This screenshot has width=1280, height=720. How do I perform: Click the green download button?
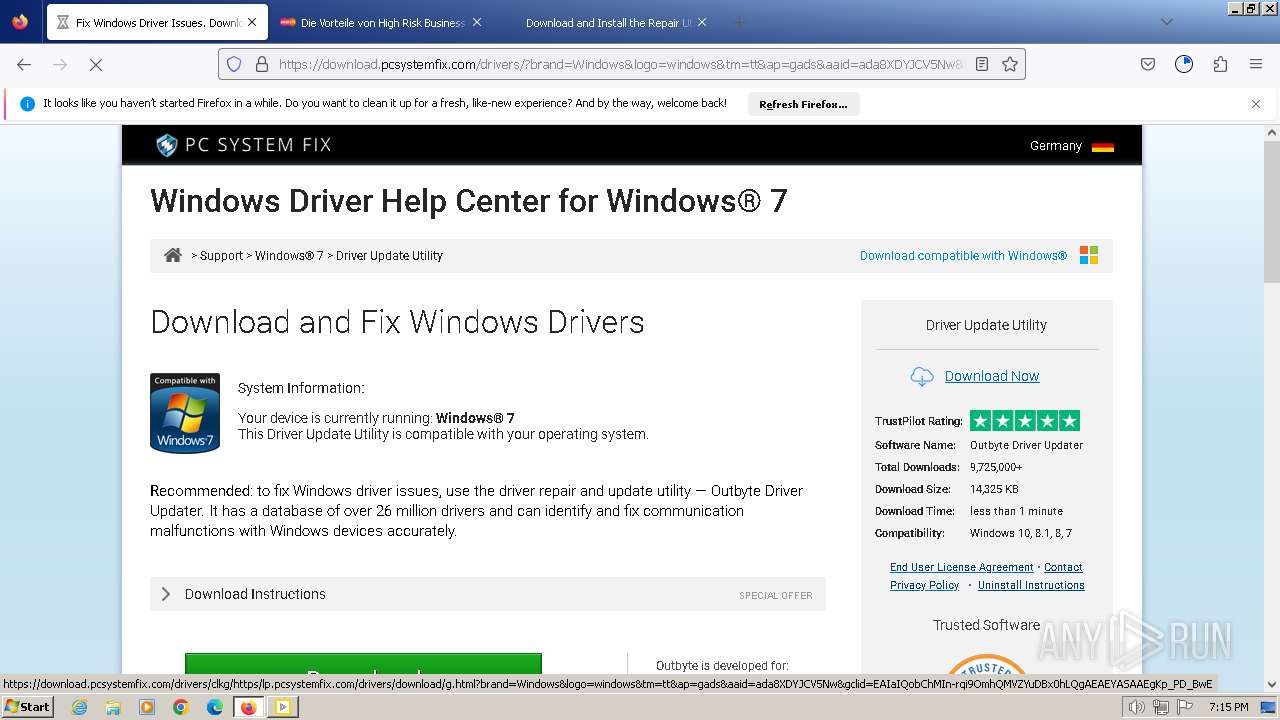click(x=363, y=664)
